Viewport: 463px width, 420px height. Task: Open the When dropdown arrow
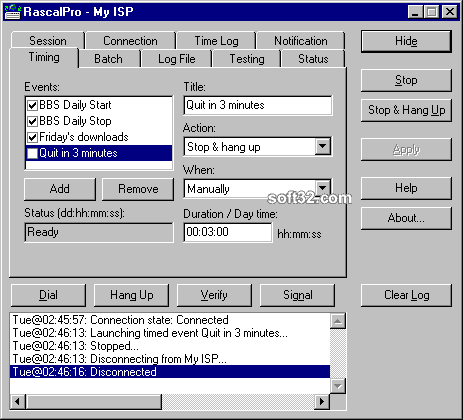click(x=322, y=188)
